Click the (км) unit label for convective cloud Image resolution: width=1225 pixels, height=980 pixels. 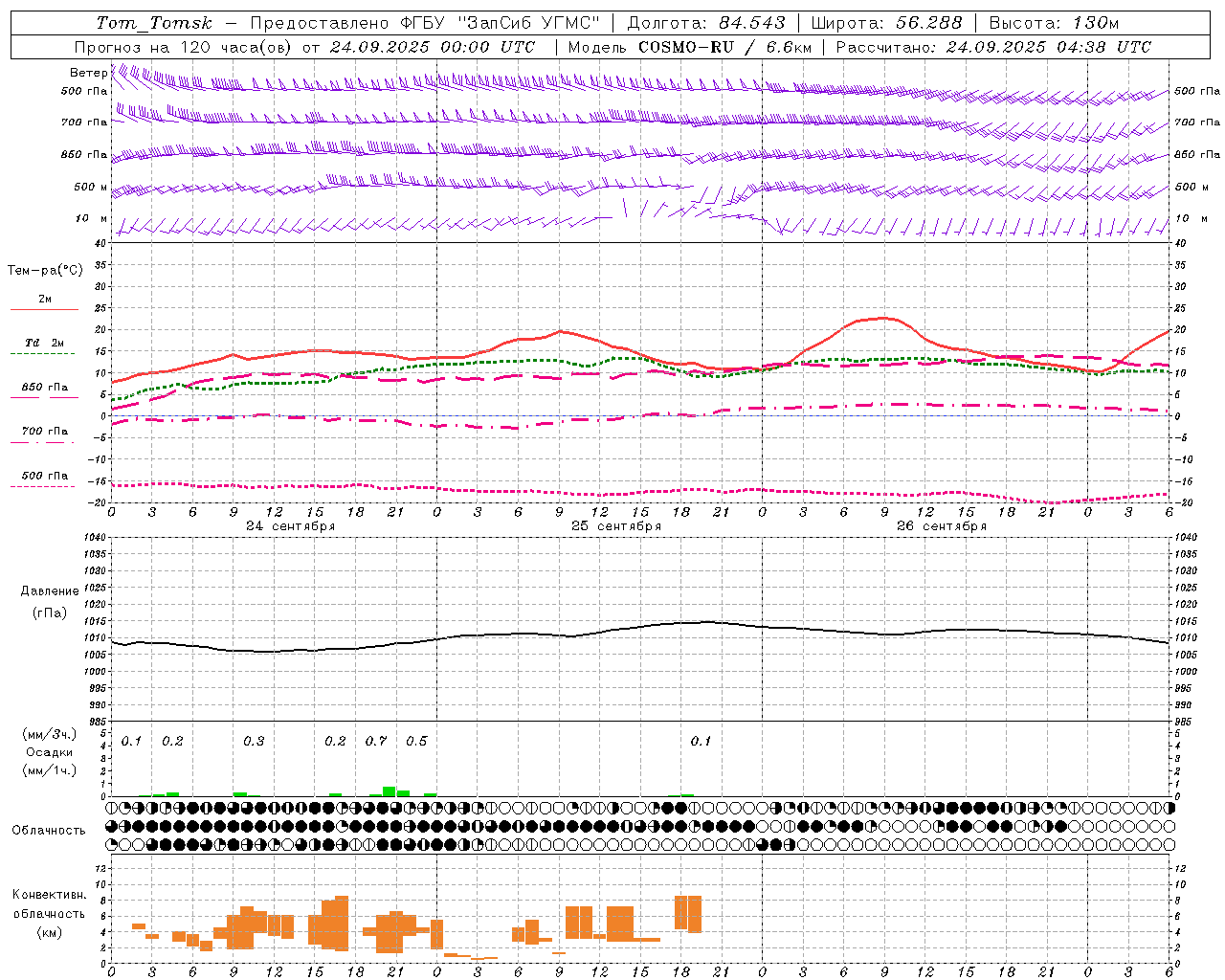click(x=49, y=932)
